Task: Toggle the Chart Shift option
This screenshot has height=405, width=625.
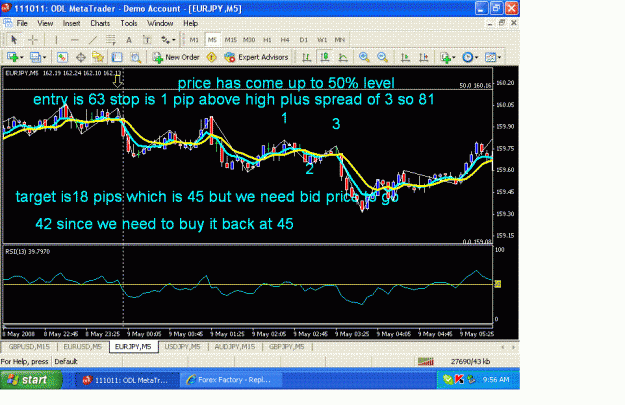Action: click(x=424, y=57)
